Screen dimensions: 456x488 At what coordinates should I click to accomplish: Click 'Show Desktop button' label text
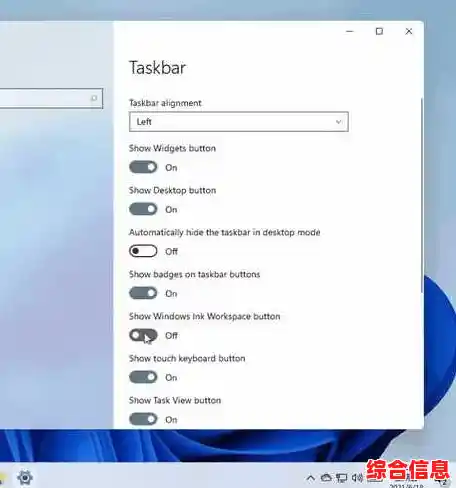tap(172, 190)
